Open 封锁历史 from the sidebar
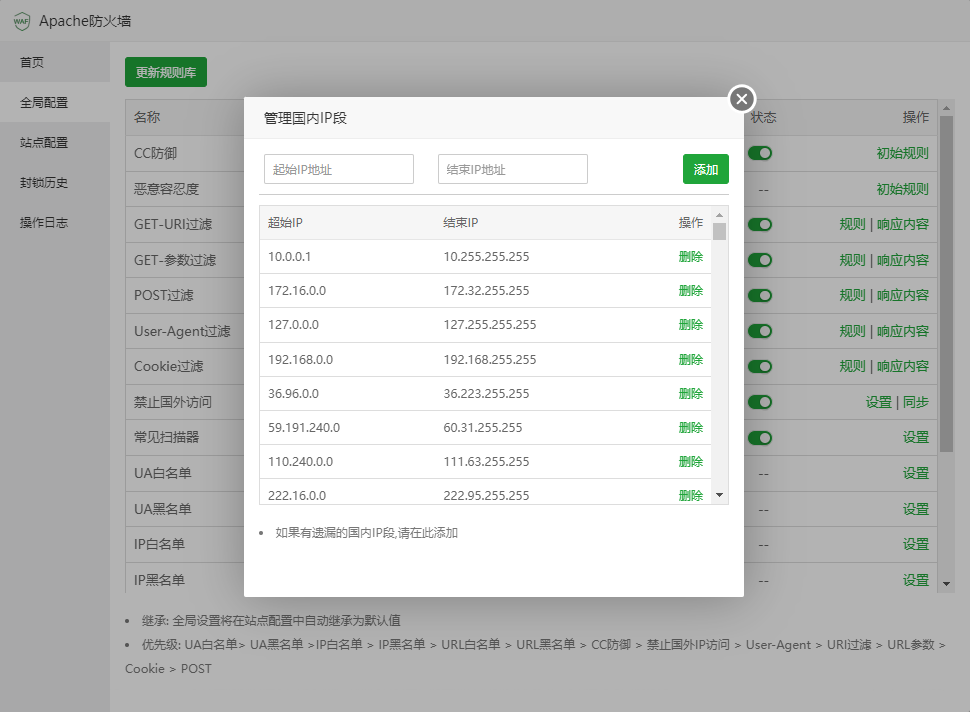The height and width of the screenshot is (712, 970). click(x=44, y=183)
